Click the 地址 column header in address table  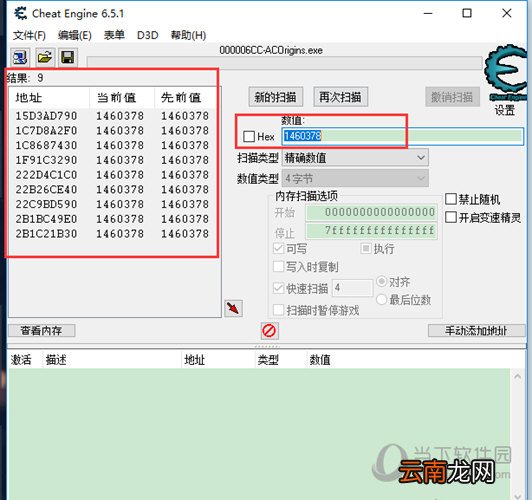(x=218, y=360)
